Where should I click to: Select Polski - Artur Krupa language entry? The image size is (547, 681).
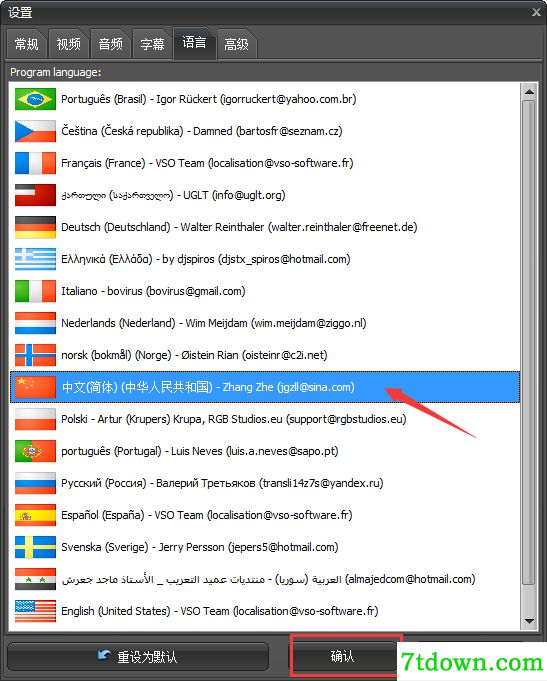pyautogui.click(x=265, y=419)
